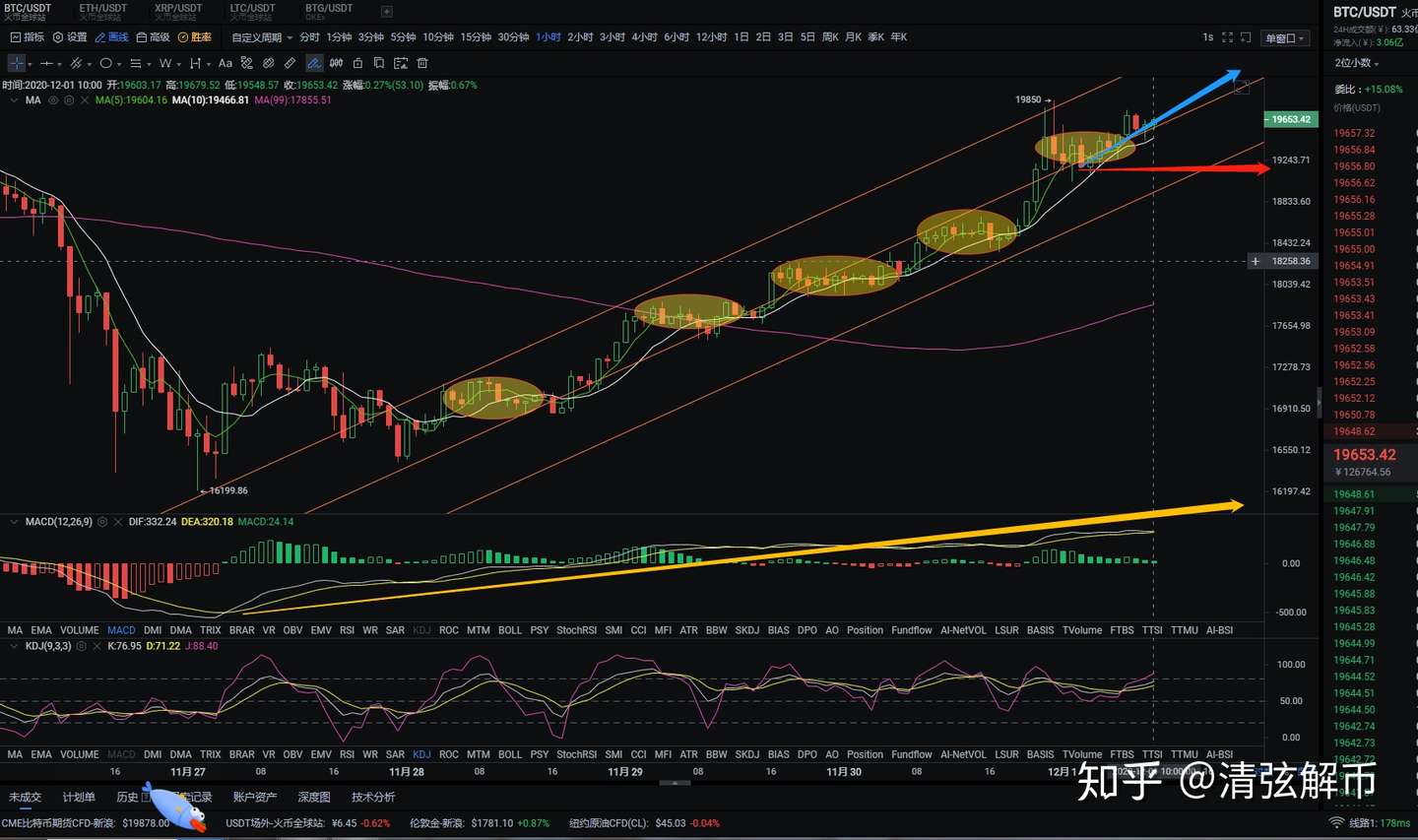1418x840 pixels.
Task: Open the 深度图 depth chart tab
Action: pyautogui.click(x=314, y=798)
